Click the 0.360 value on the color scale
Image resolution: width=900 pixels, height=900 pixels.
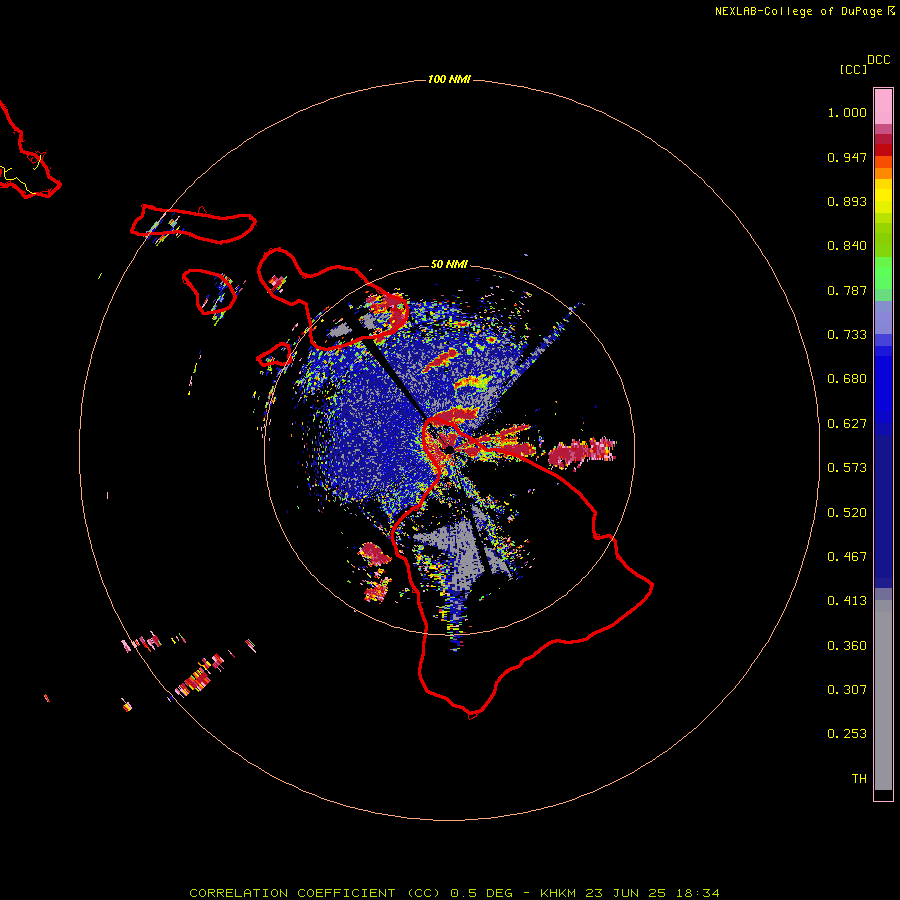tap(847, 646)
